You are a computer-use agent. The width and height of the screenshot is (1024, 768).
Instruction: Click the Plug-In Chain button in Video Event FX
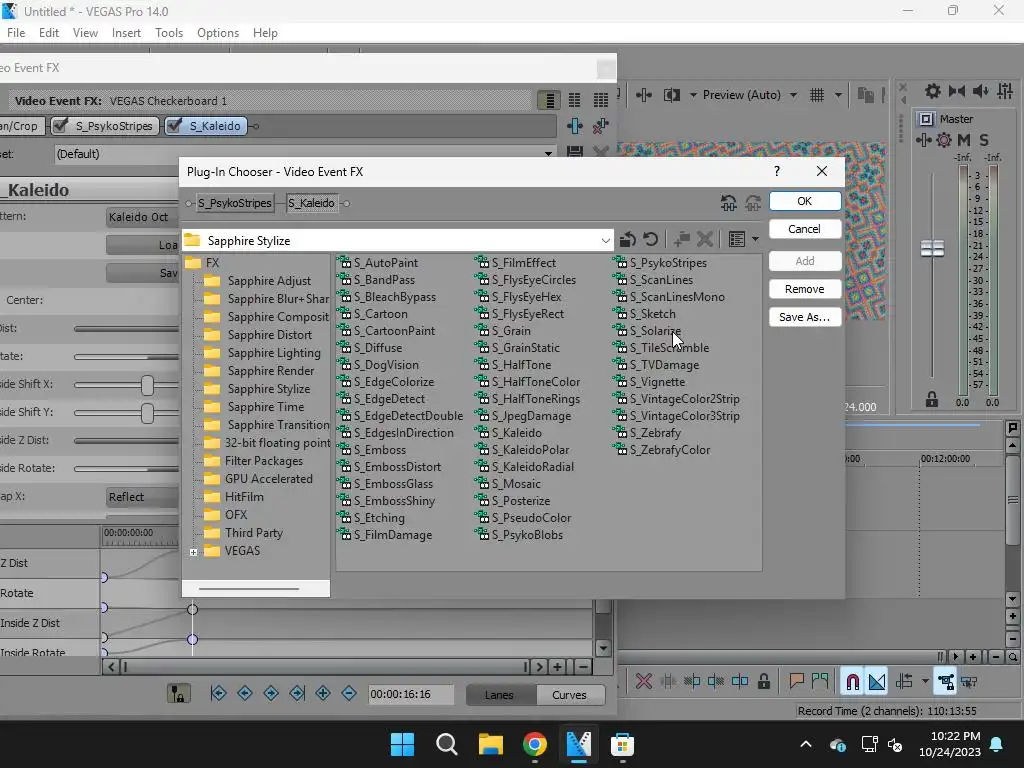[x=575, y=125]
